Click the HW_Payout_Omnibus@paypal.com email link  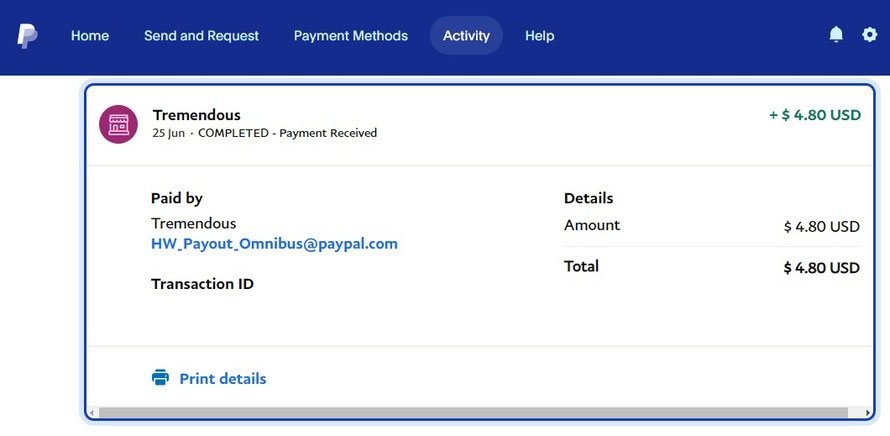coord(274,244)
